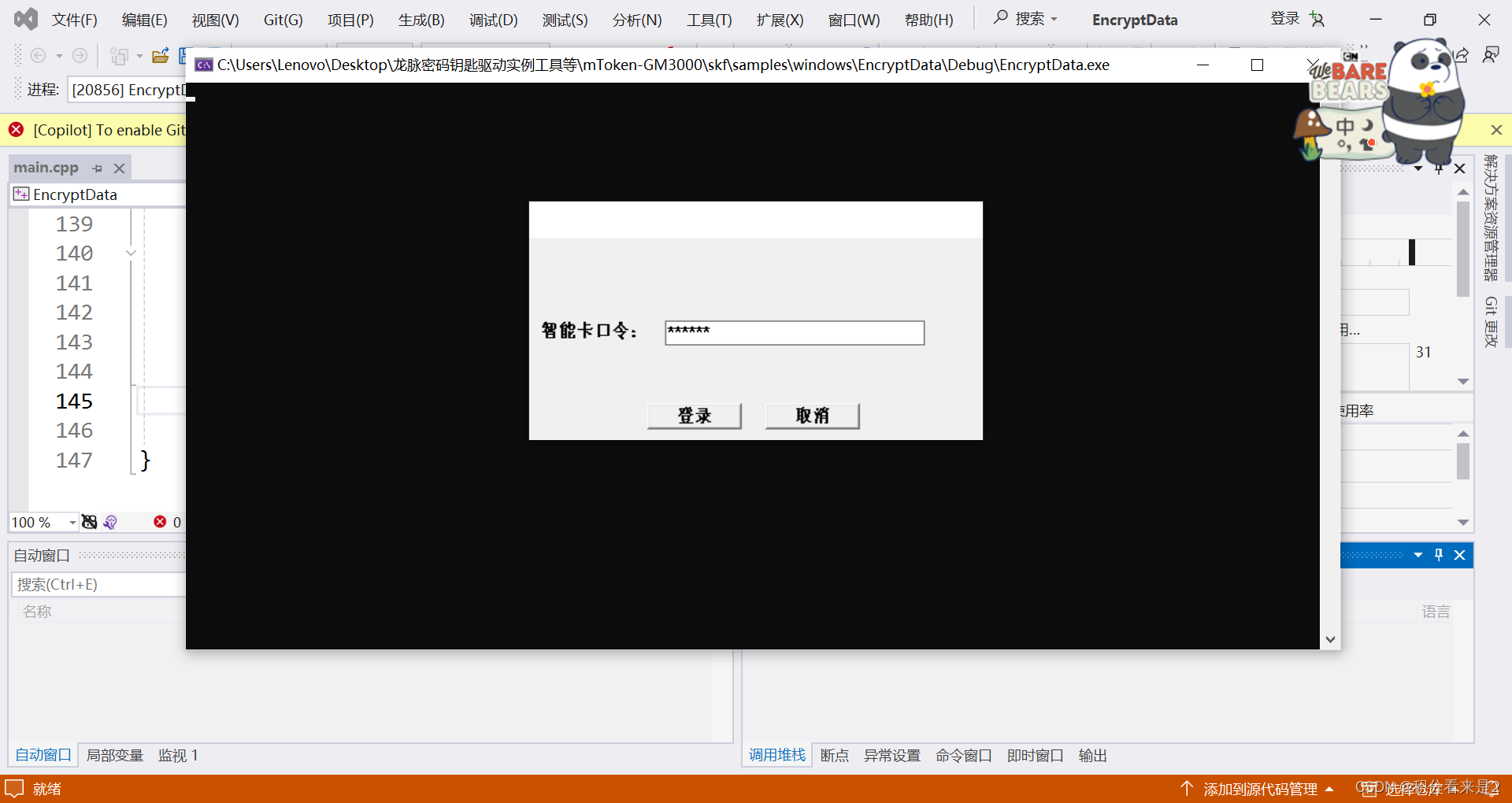Open the EncryptData scope combo box
Viewport: 1512px width, 803px height.
tap(98, 194)
